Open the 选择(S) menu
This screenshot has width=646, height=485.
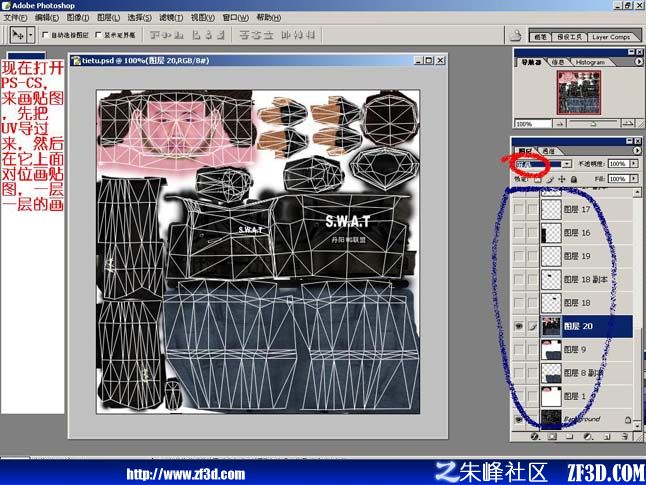point(139,18)
